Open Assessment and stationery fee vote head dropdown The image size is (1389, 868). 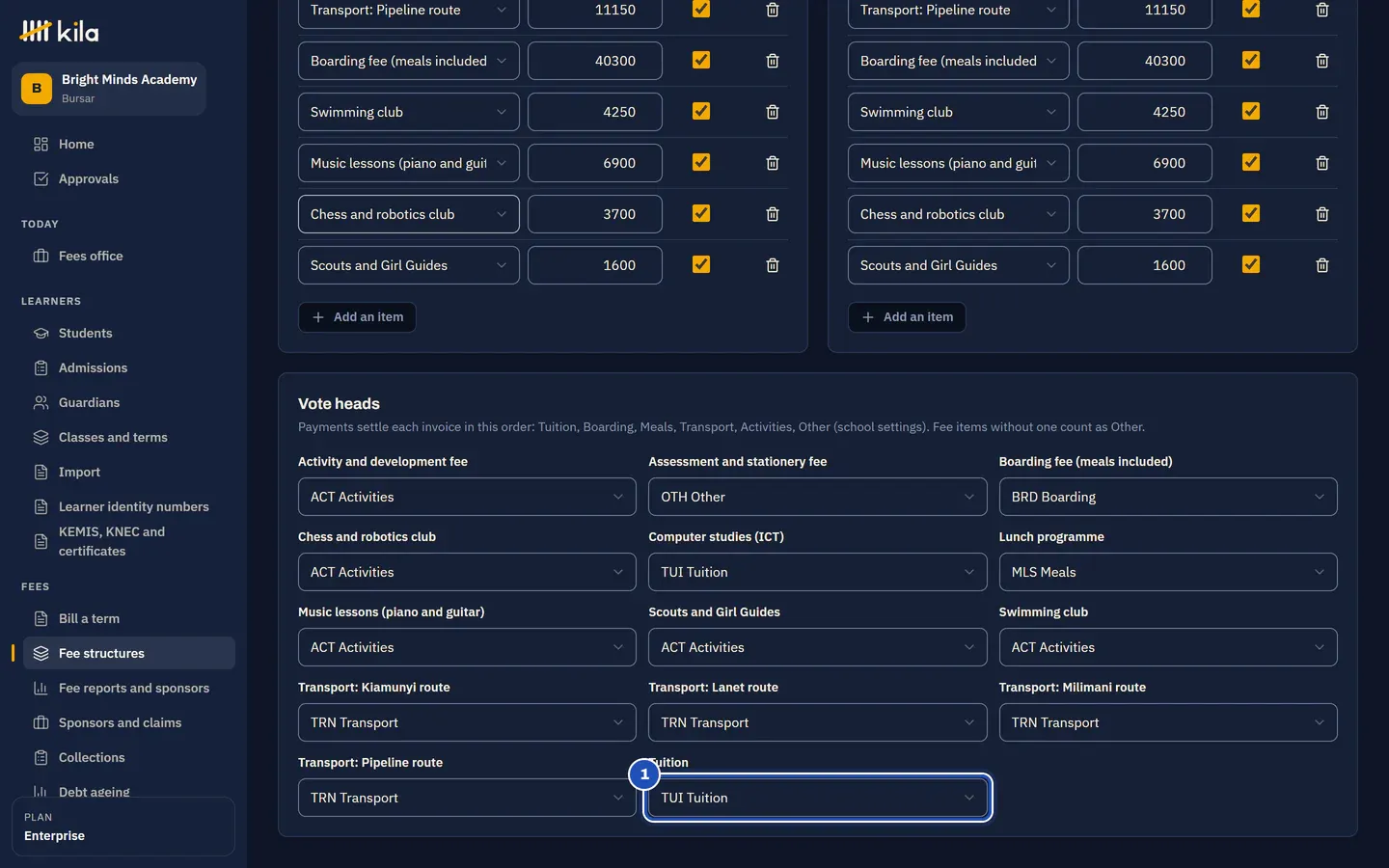coord(817,497)
